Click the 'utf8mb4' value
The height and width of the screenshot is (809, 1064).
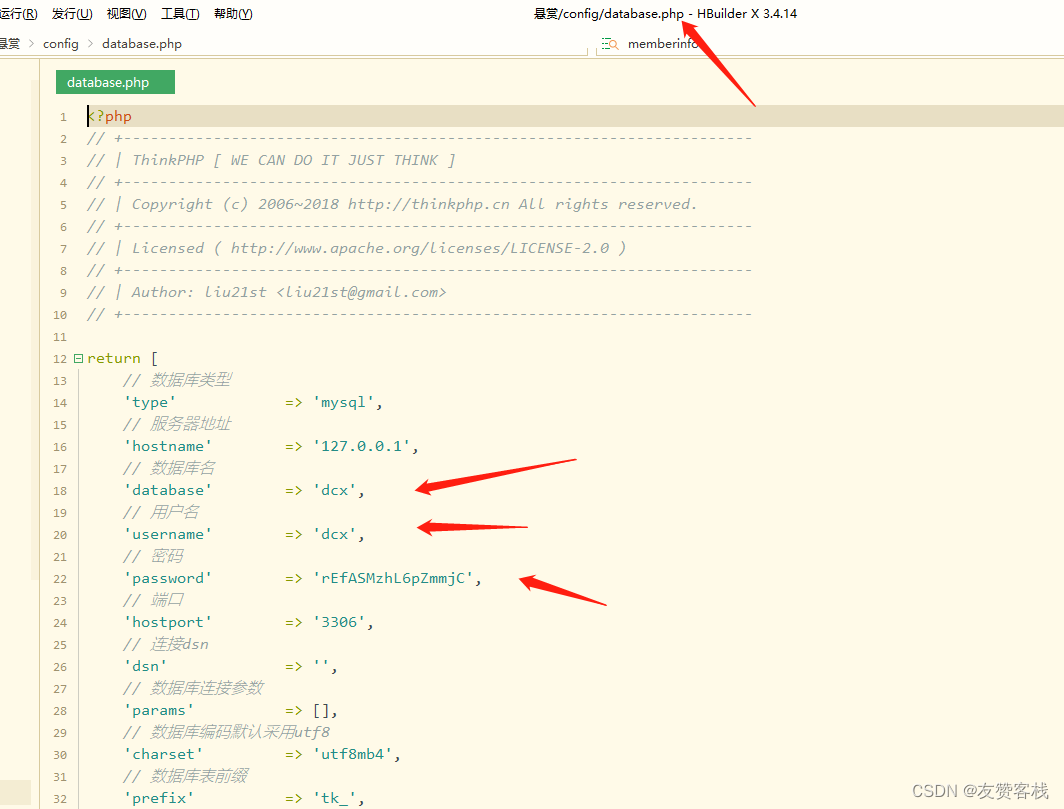click(x=353, y=755)
